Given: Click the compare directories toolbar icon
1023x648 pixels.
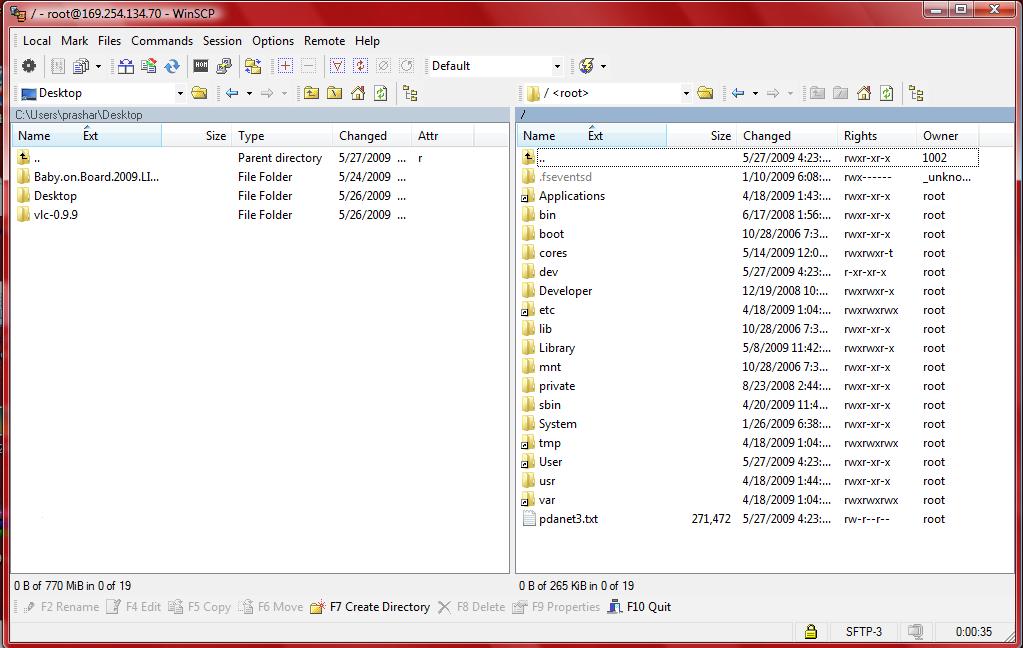Looking at the screenshot, I should point(126,66).
